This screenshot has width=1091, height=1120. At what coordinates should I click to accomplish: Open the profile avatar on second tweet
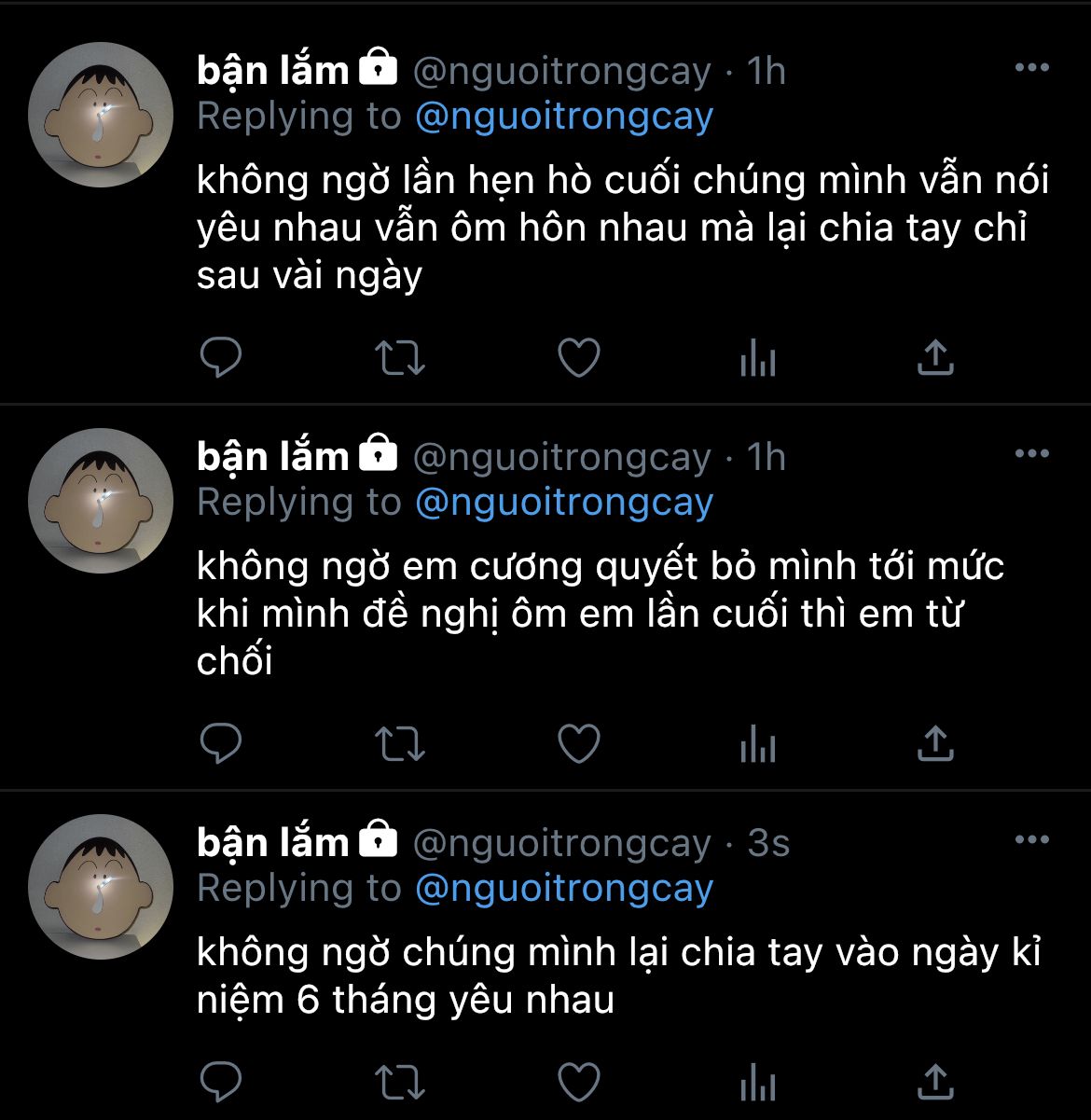(101, 501)
